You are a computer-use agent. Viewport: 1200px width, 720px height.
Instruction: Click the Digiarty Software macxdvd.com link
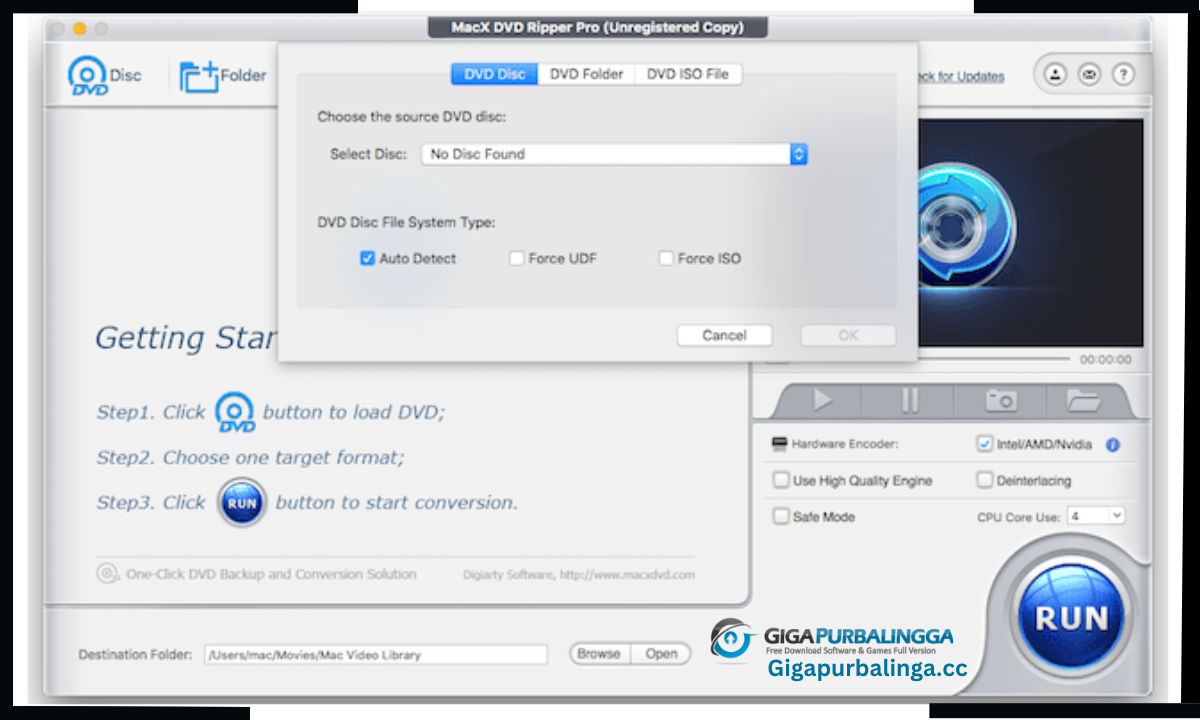tap(578, 575)
